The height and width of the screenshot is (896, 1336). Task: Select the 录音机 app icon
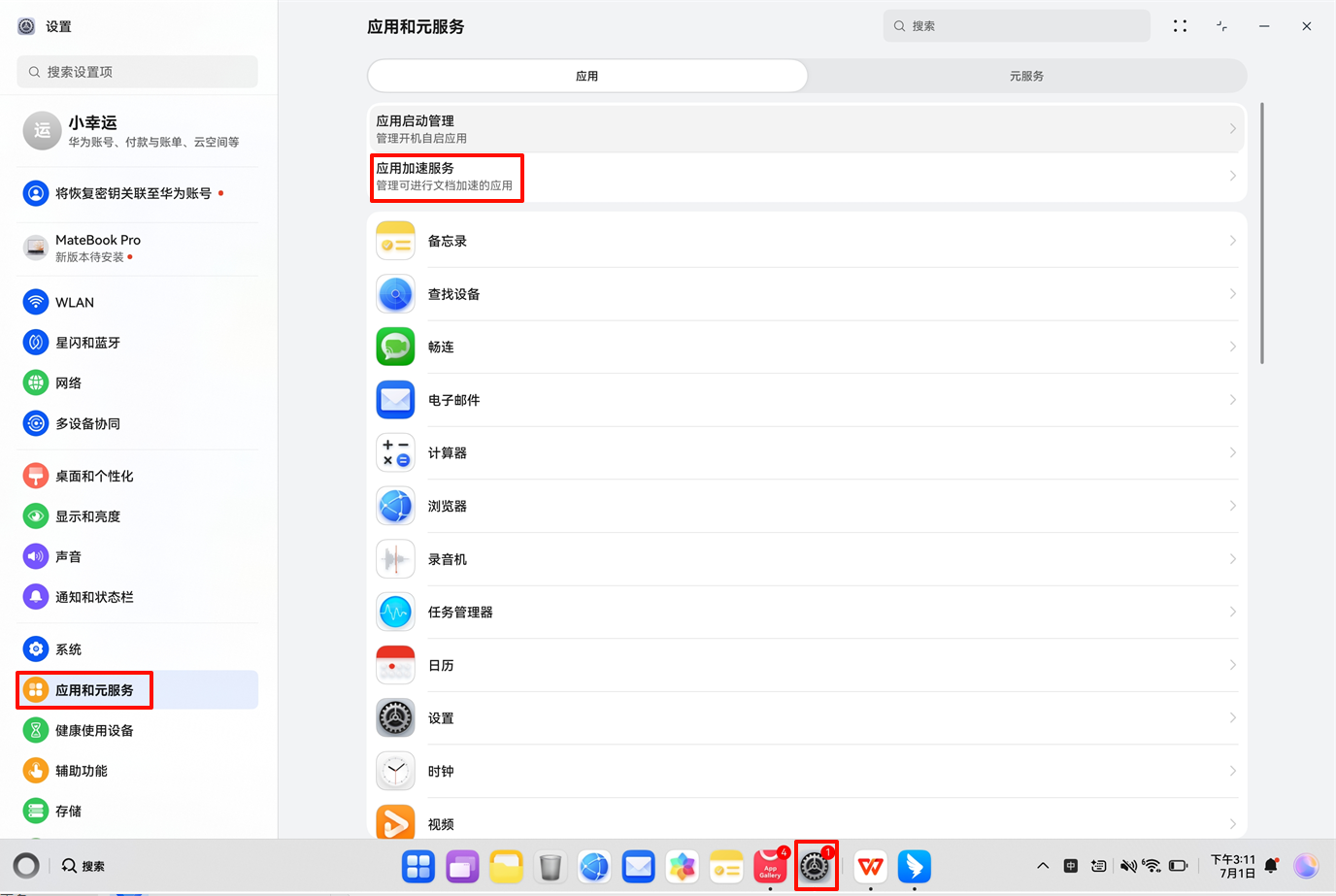click(395, 559)
